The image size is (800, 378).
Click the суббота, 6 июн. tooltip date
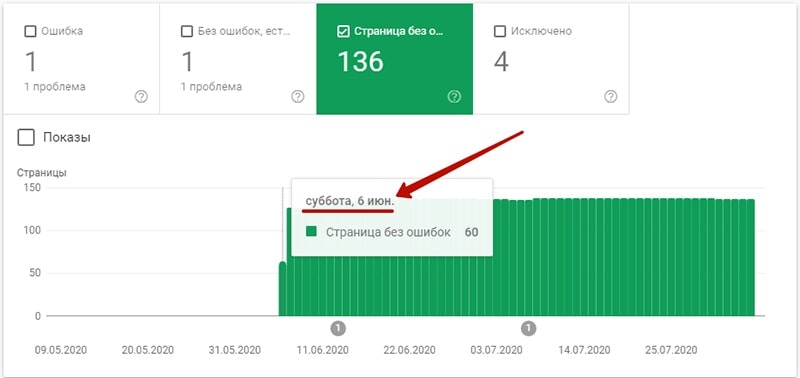(x=349, y=201)
